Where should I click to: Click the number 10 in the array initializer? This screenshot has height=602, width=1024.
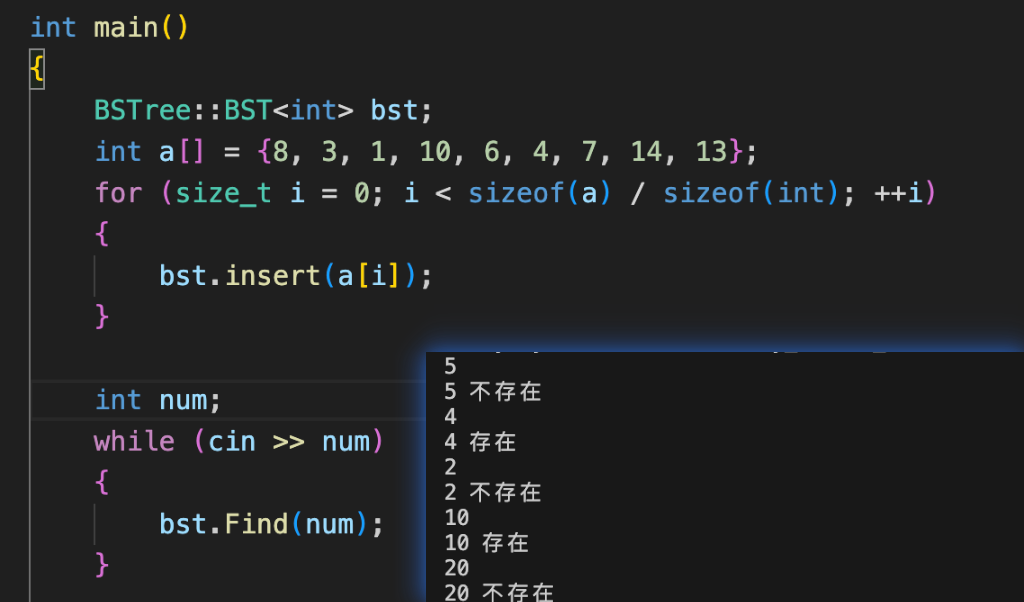(438, 151)
